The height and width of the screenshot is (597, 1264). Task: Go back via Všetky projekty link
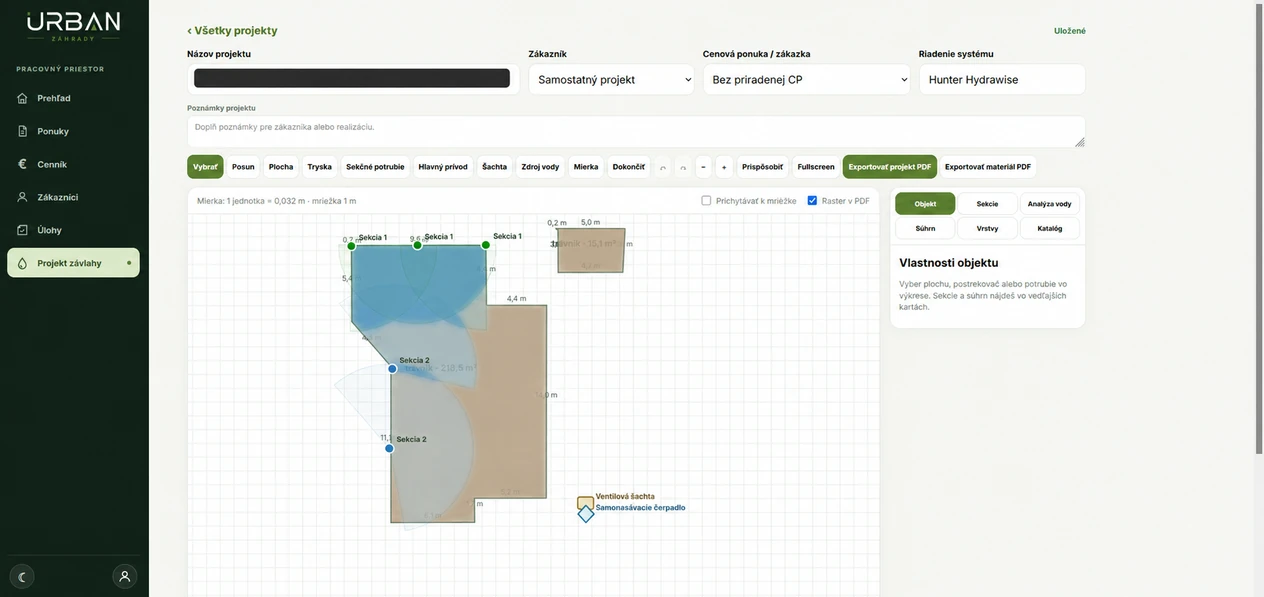point(232,31)
